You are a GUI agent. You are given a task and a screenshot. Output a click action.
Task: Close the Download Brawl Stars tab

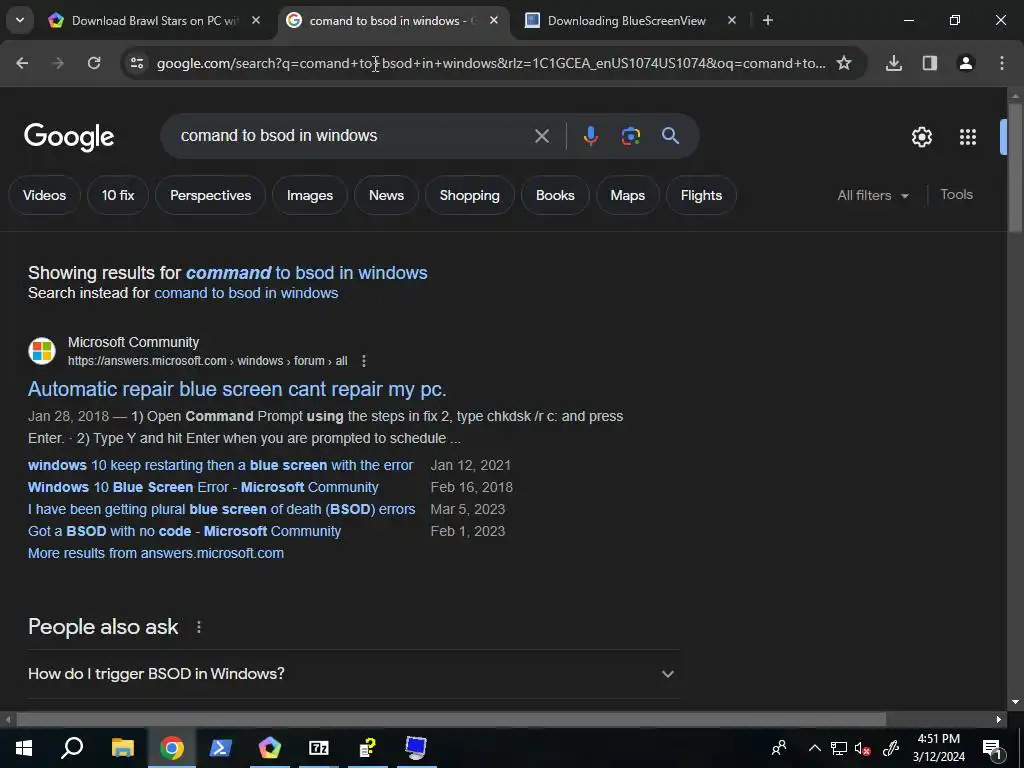coord(256,20)
